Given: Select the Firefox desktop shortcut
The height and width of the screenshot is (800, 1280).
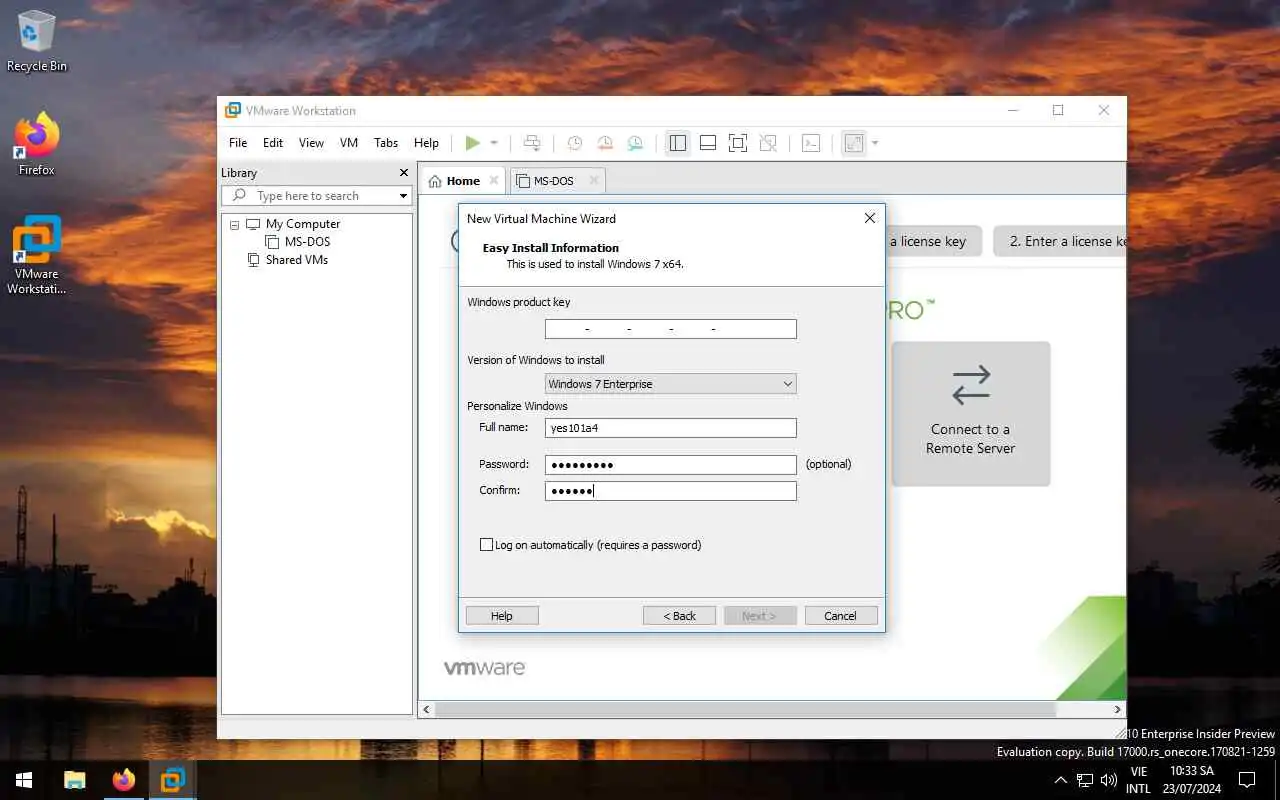Looking at the screenshot, I should click(x=37, y=144).
